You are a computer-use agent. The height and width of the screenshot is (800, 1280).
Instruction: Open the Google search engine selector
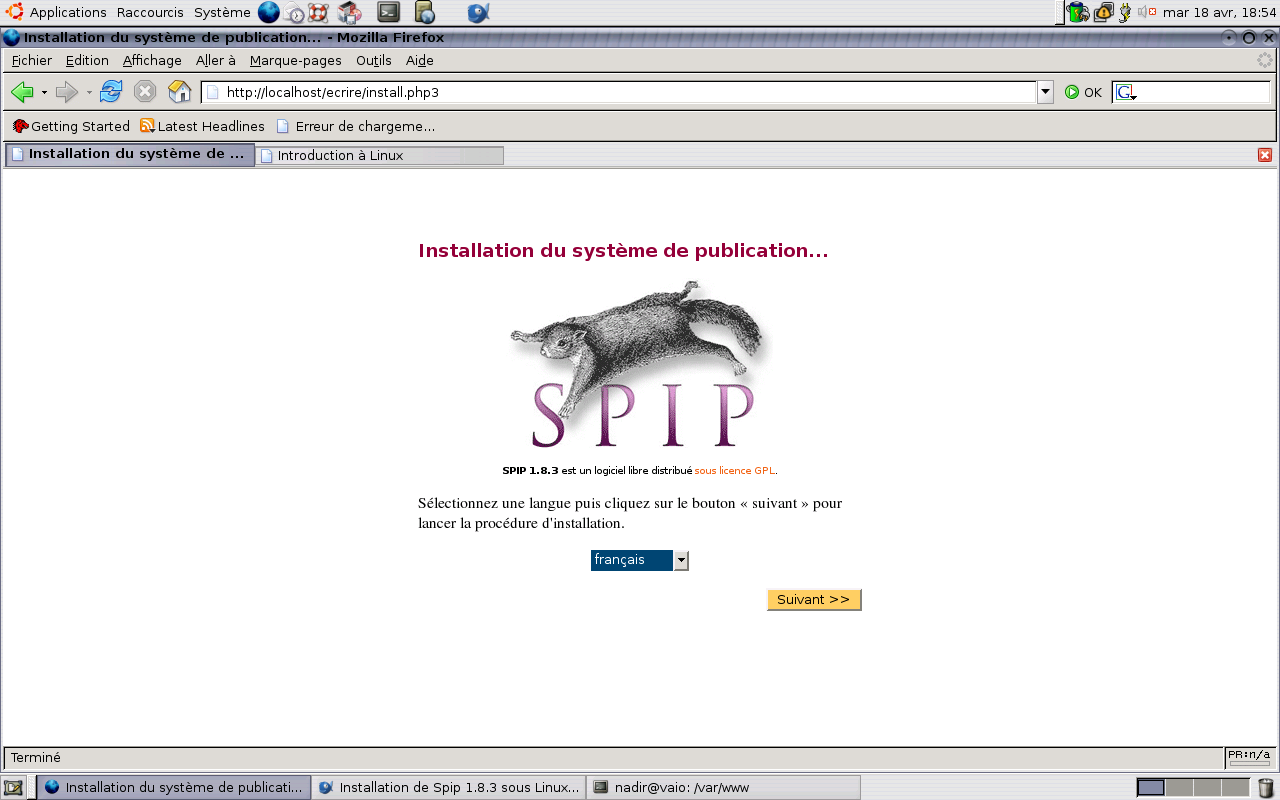pos(1126,92)
